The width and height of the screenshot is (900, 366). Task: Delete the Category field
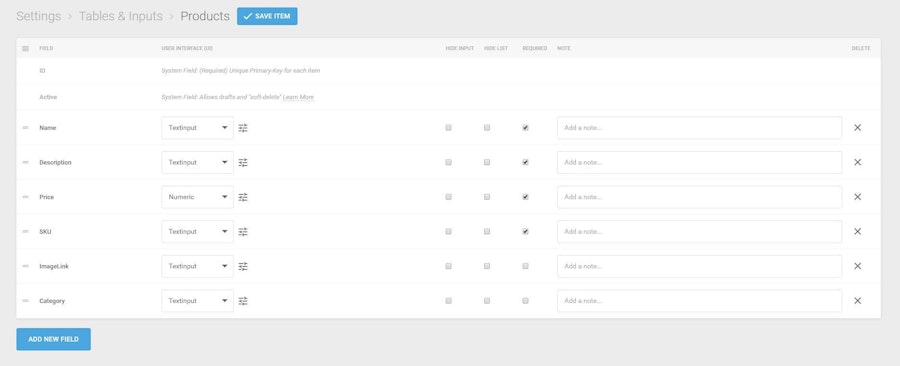[858, 301]
